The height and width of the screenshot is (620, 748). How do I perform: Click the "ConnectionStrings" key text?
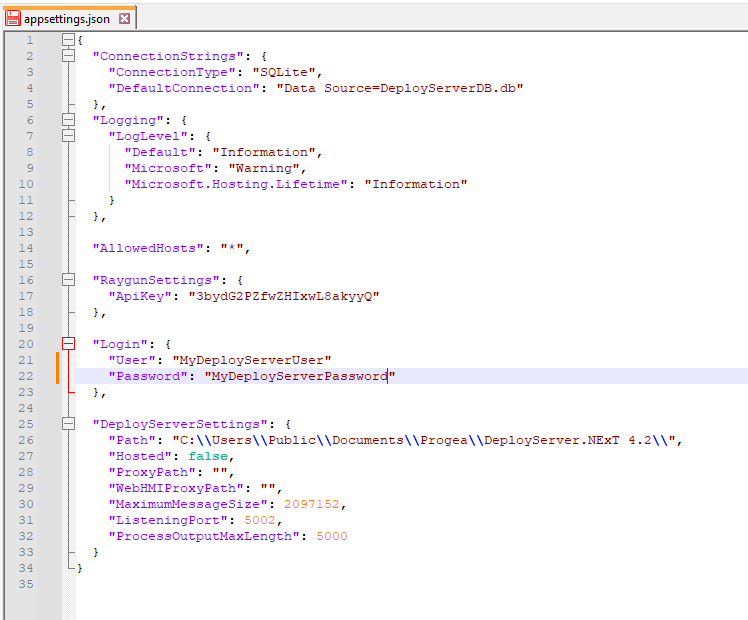click(168, 56)
